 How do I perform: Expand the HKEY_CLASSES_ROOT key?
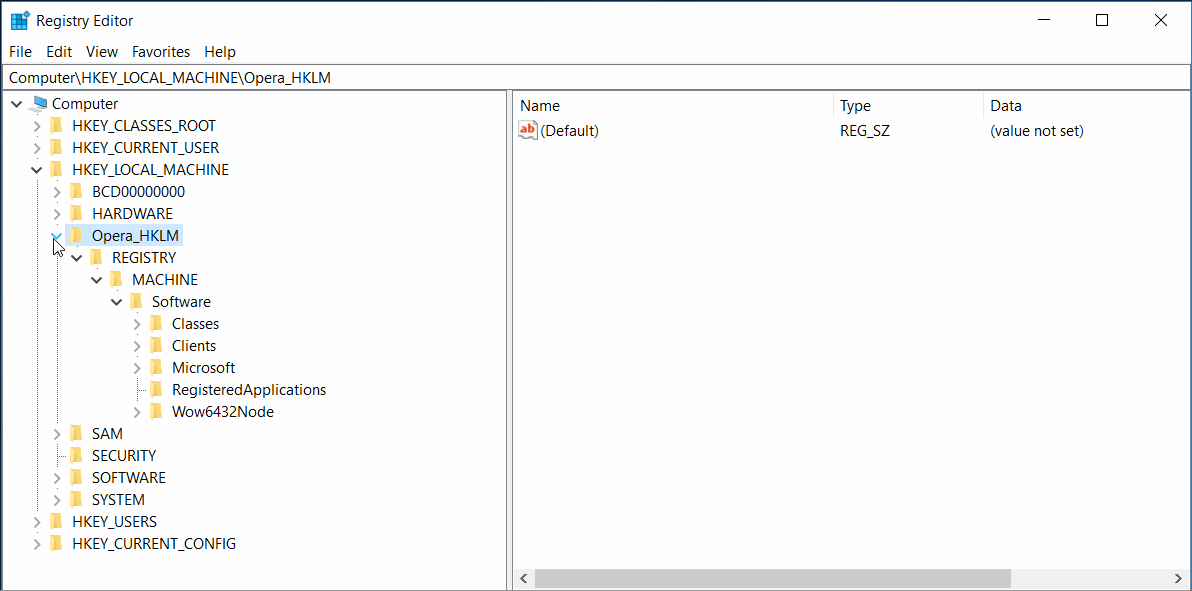(37, 126)
